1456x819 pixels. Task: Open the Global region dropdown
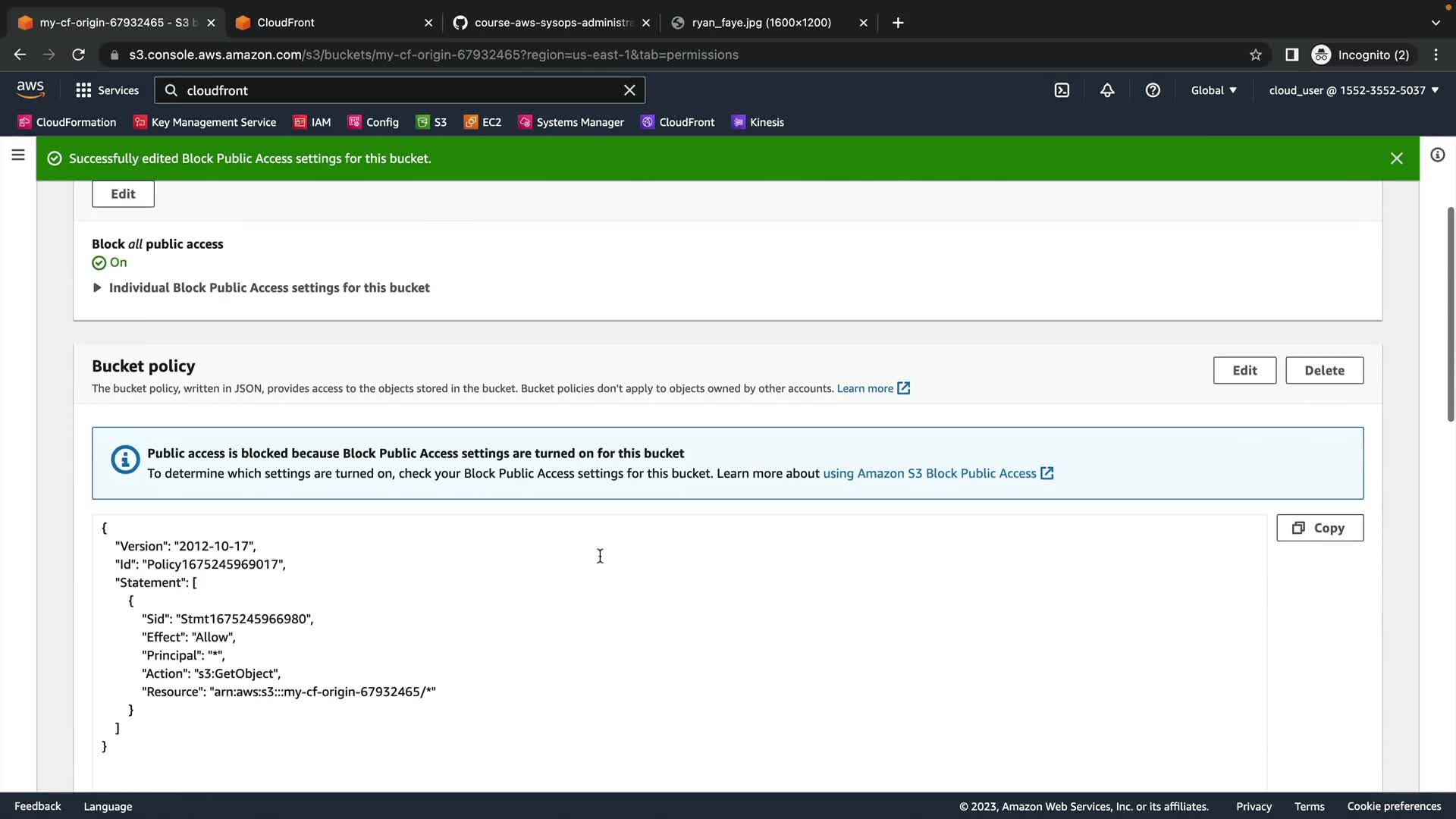tap(1213, 90)
